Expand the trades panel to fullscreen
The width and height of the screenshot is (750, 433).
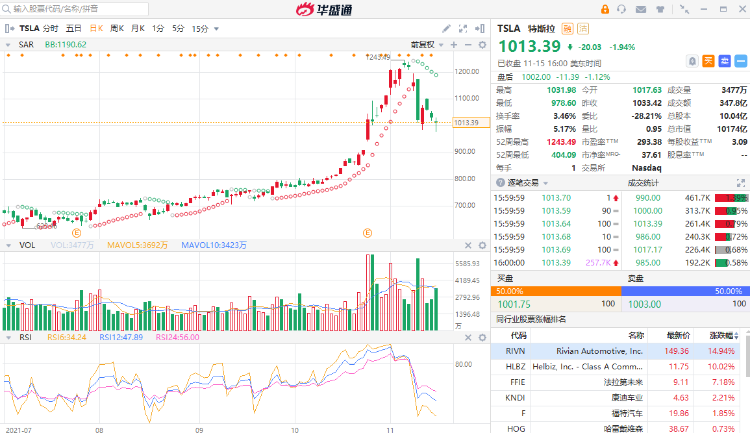coord(741,183)
